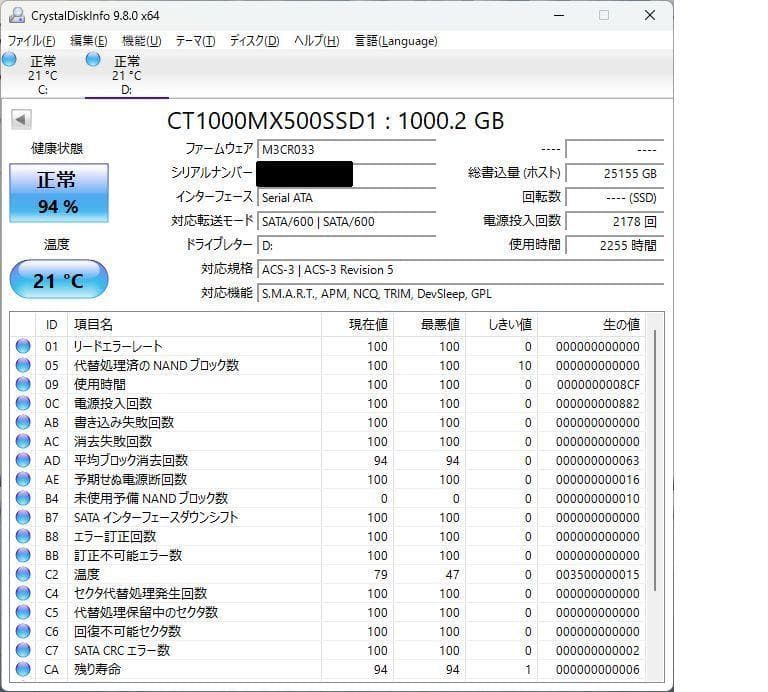Viewport: 768px width, 692px height.
Task: Click the previous disk arrow button
Action: [x=21, y=119]
